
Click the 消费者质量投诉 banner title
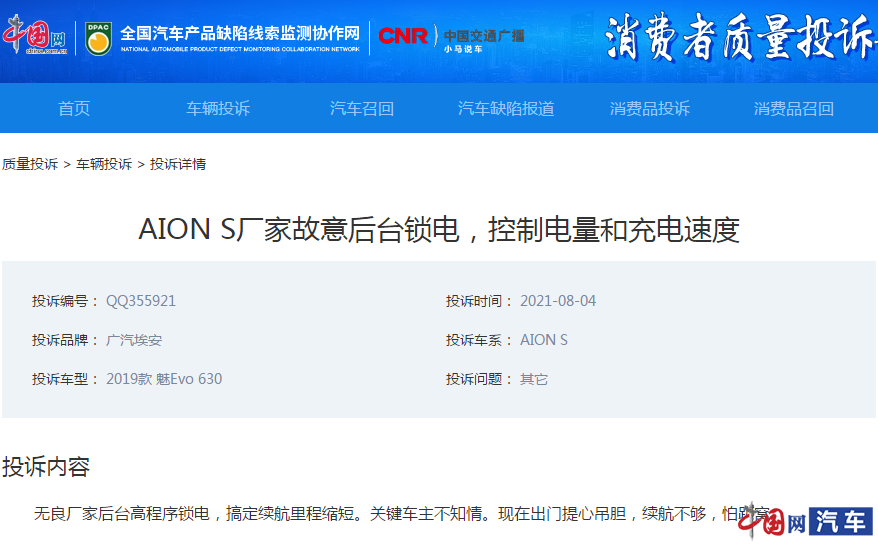click(740, 38)
